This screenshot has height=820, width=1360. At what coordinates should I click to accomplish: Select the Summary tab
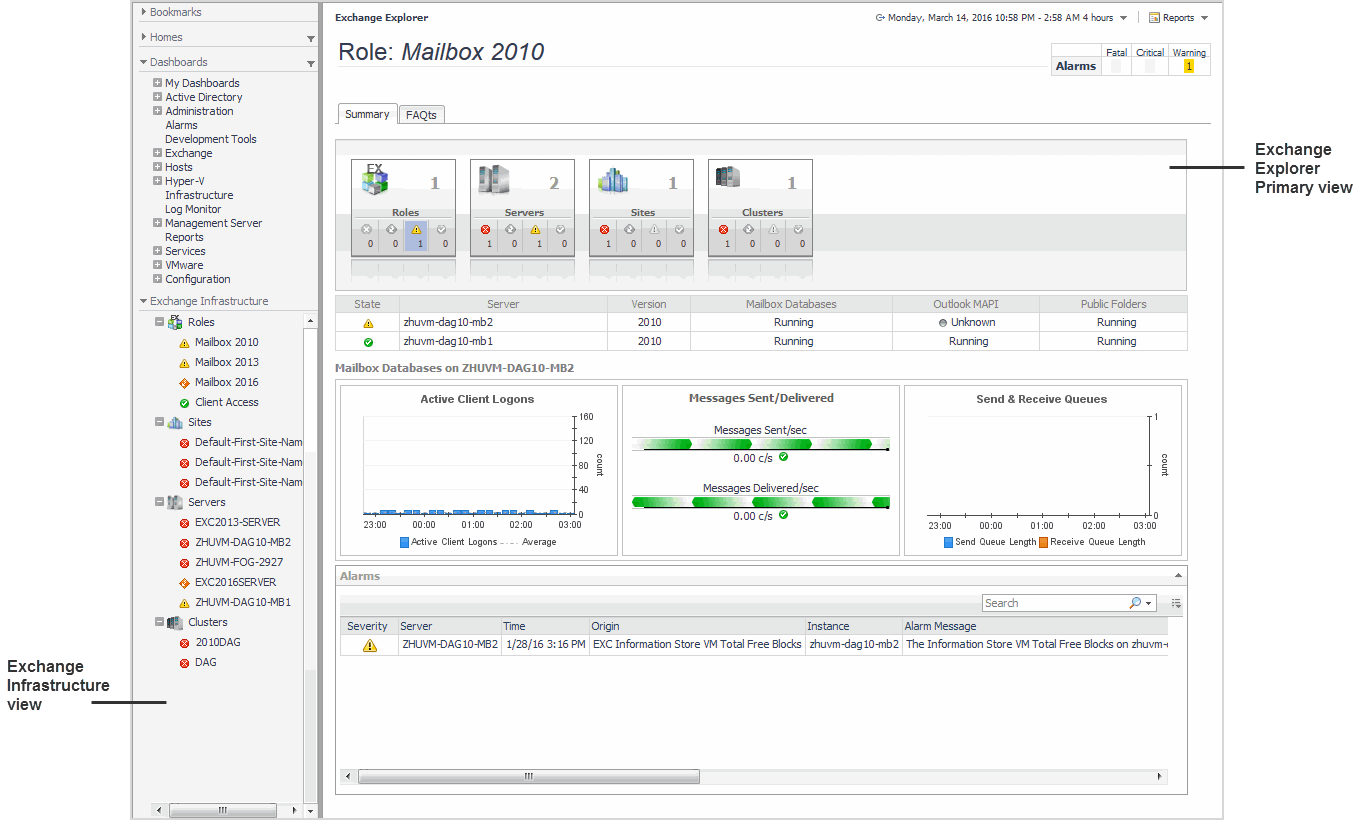click(367, 114)
